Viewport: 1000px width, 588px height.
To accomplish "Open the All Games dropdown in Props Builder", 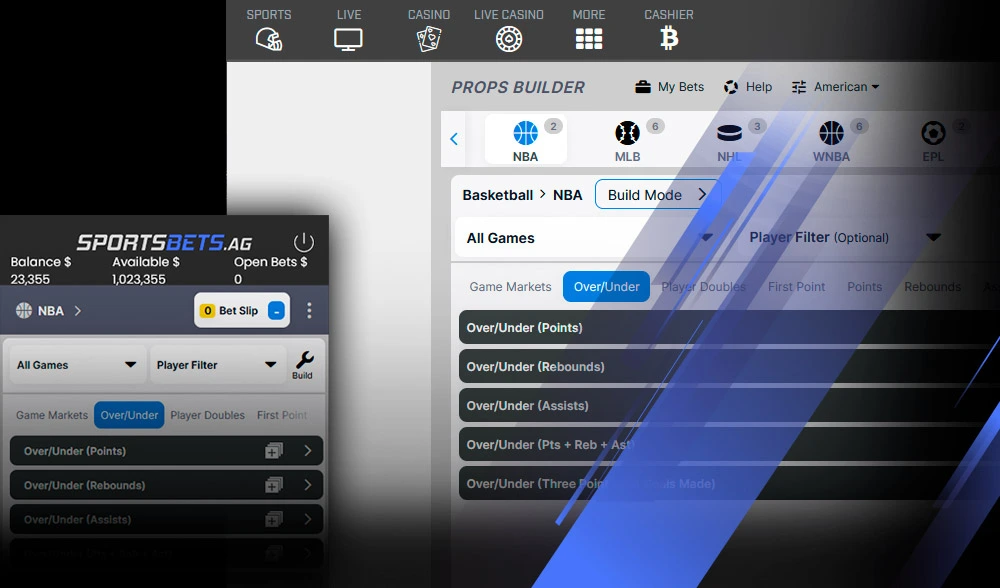I will point(590,238).
